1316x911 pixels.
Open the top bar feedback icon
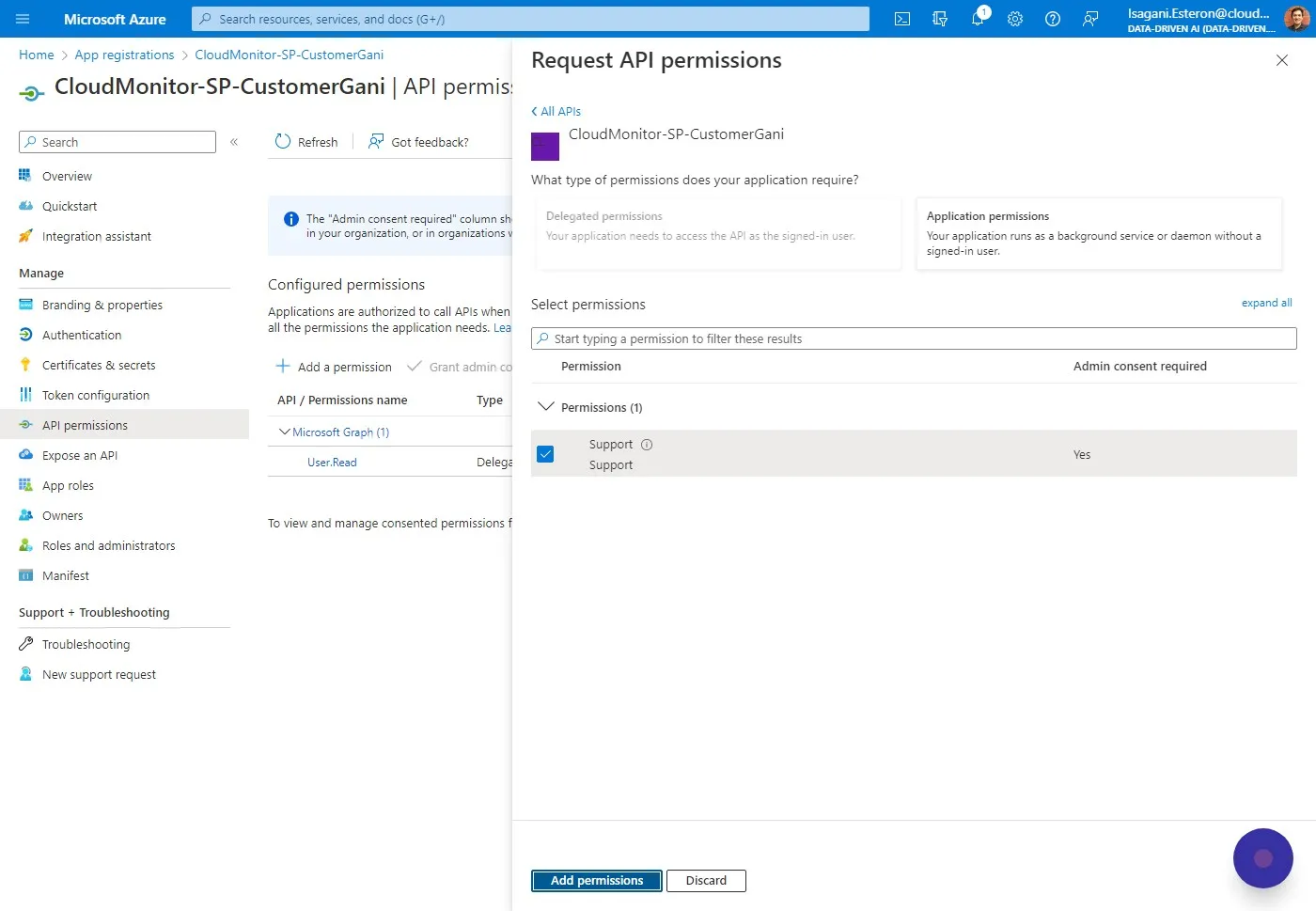1090,19
